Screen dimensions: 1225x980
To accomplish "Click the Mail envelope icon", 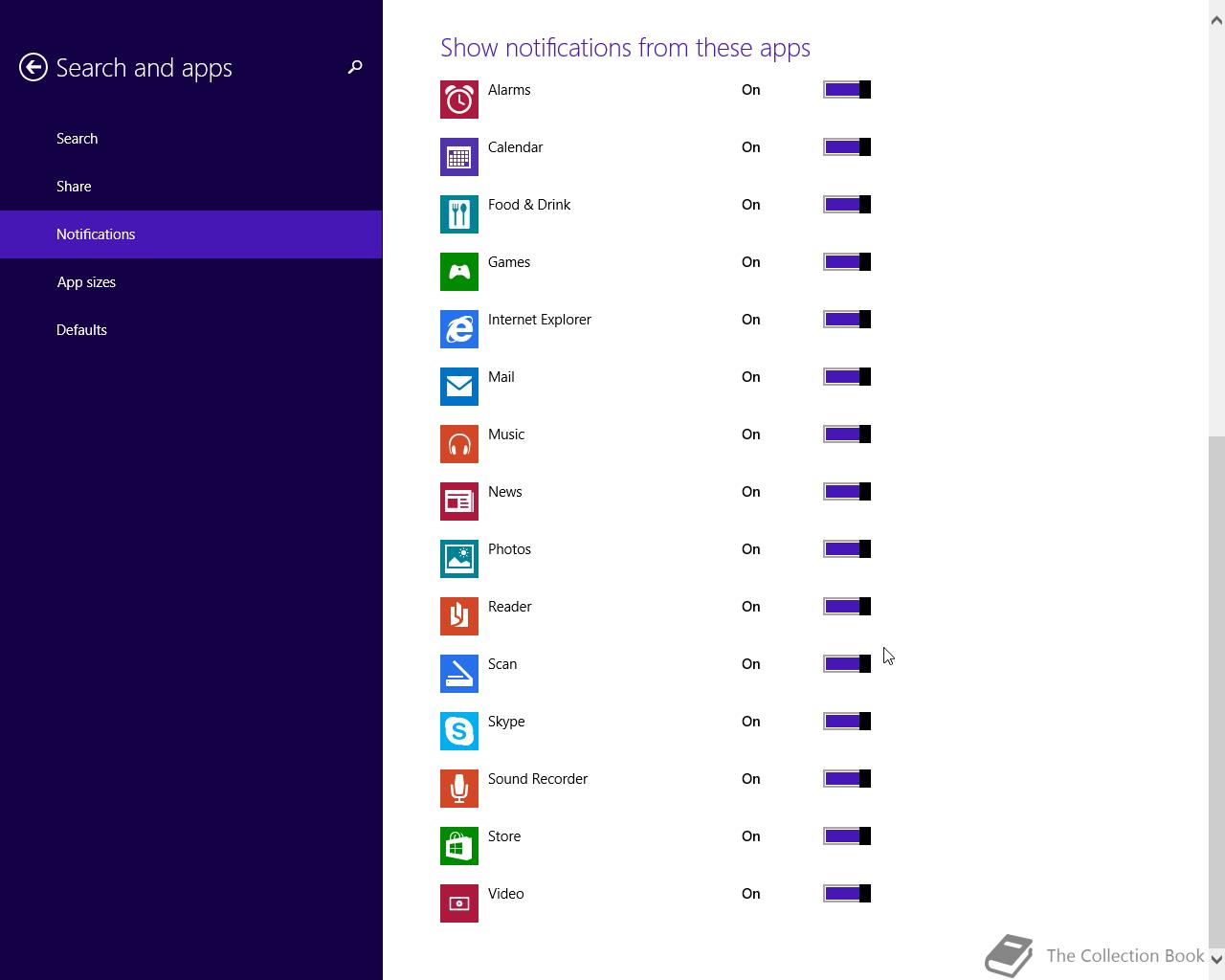I will point(459,387).
